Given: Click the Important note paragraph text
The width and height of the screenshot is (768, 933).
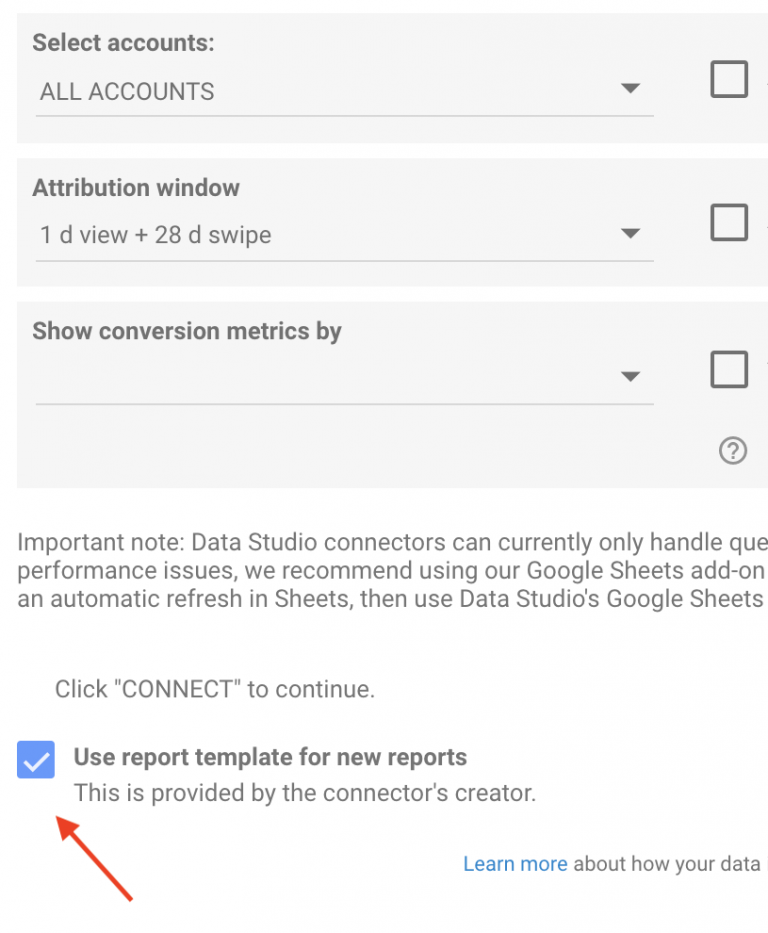Looking at the screenshot, I should pos(392,571).
